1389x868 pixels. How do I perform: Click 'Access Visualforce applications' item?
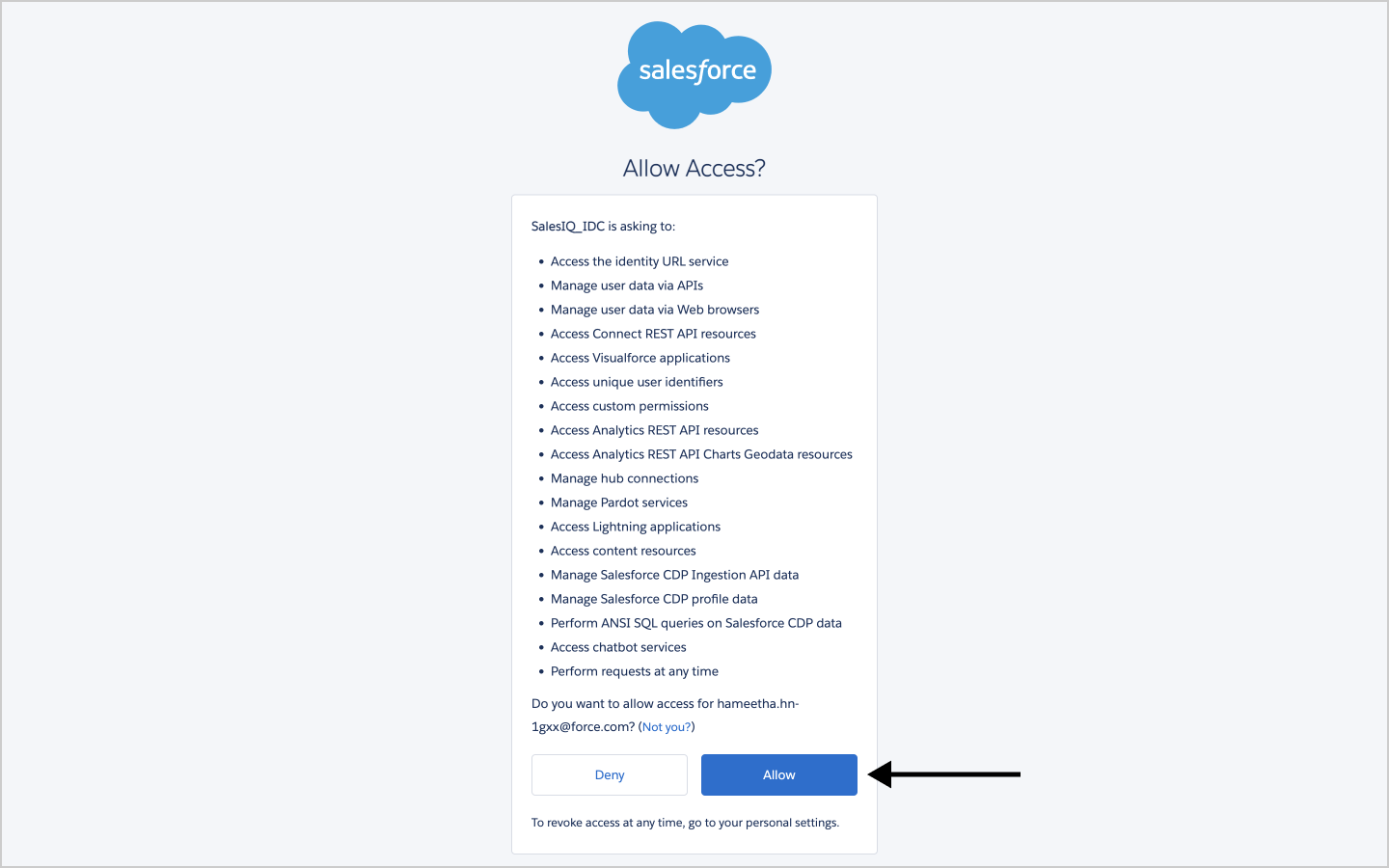[x=640, y=358]
